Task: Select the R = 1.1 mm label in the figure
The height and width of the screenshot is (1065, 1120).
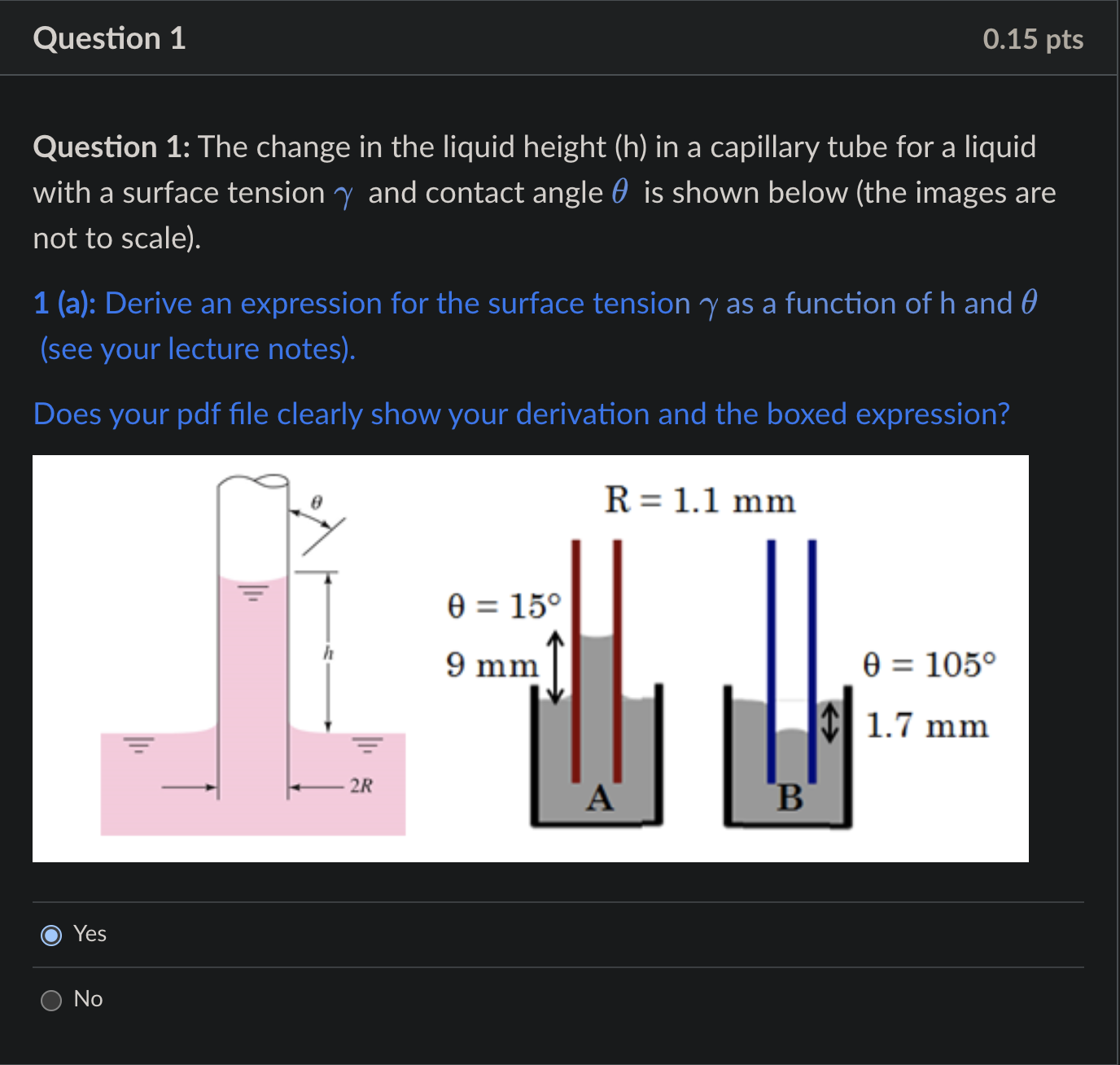Action: click(700, 500)
